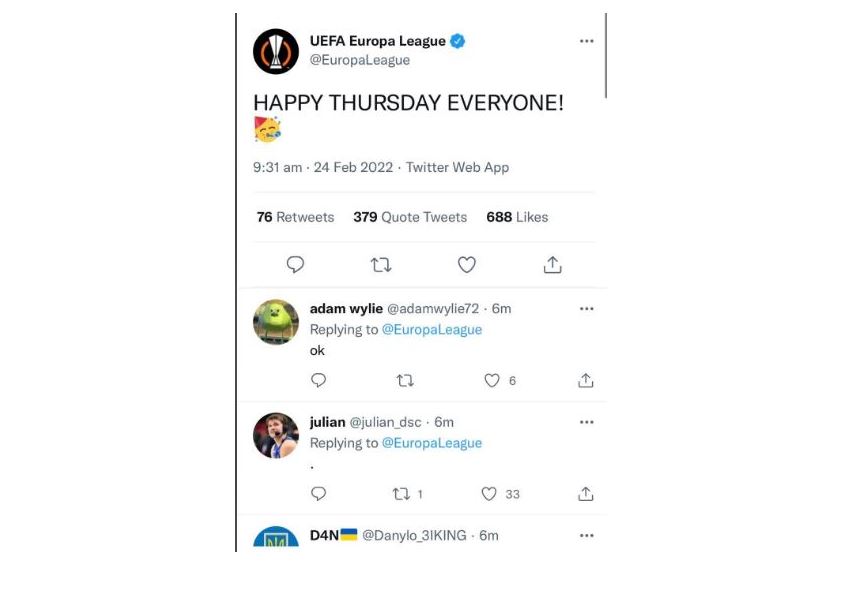Open UEFA Europa League profile picture
Viewport: 854px width, 604px height.
click(276, 51)
